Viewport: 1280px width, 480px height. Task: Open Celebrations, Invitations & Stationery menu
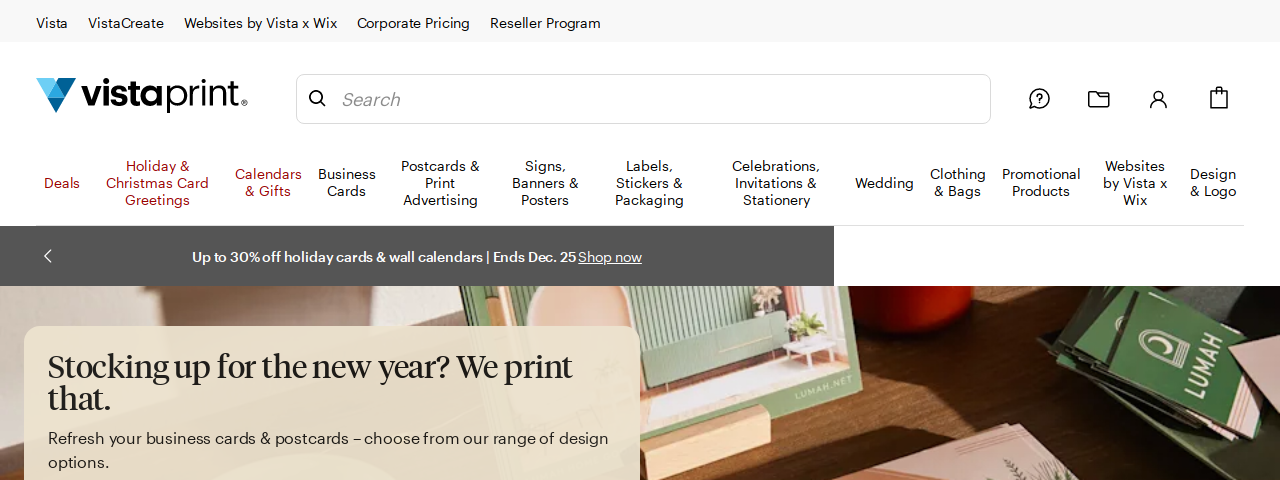pos(776,183)
